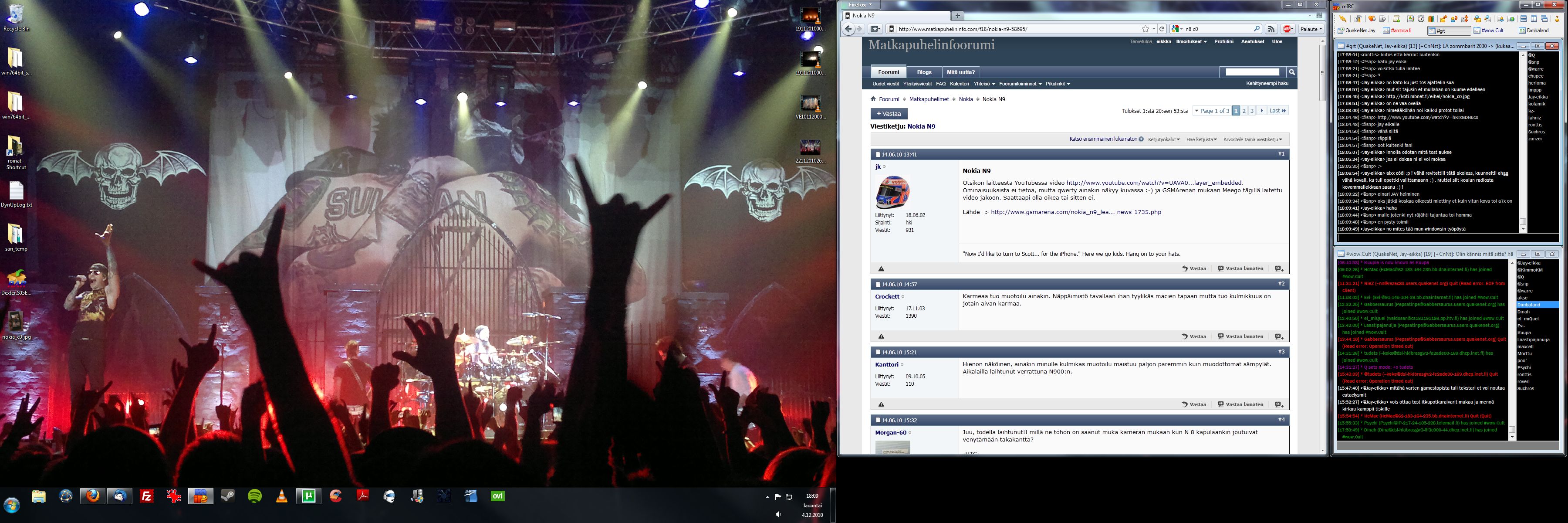1568x523 pixels.
Task: Open Spotify from the taskbar
Action: (x=255, y=496)
